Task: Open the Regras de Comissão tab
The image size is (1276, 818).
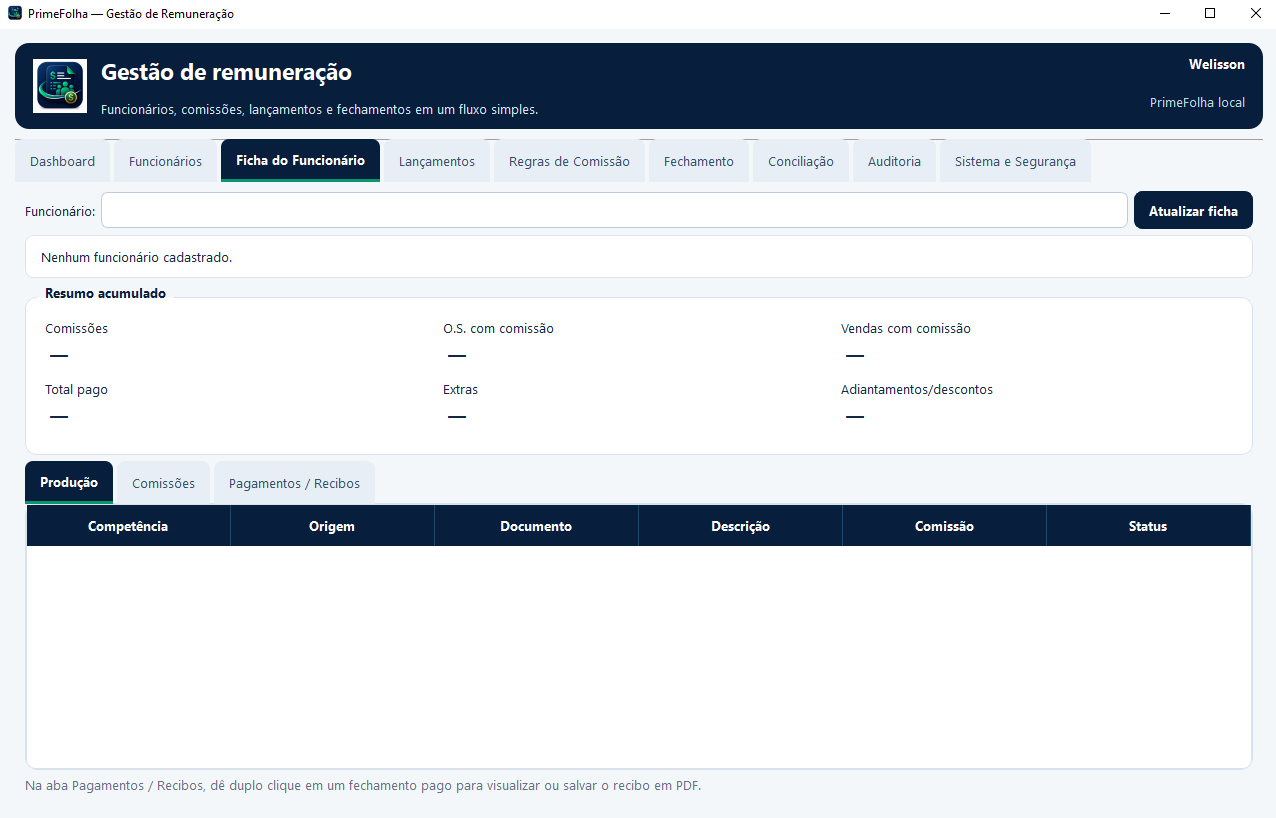Action: point(569,161)
